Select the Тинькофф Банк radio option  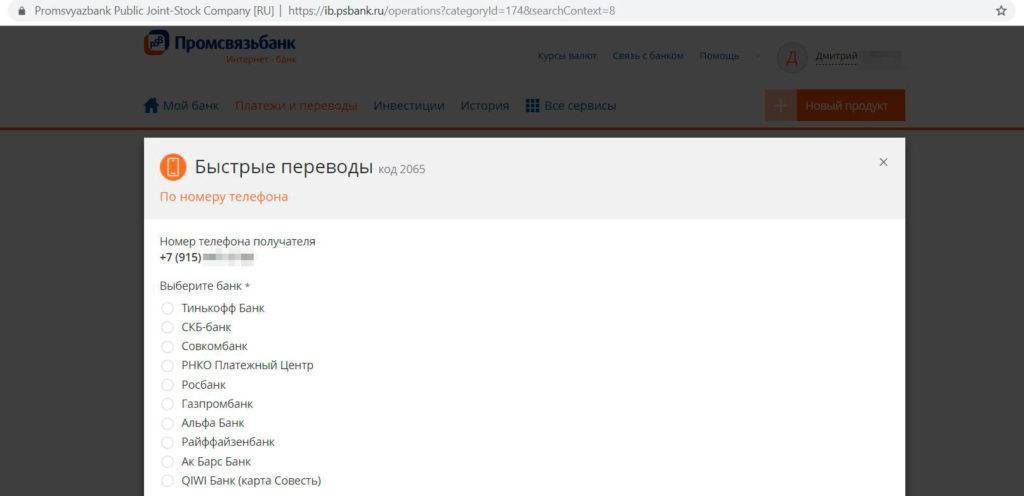(167, 308)
